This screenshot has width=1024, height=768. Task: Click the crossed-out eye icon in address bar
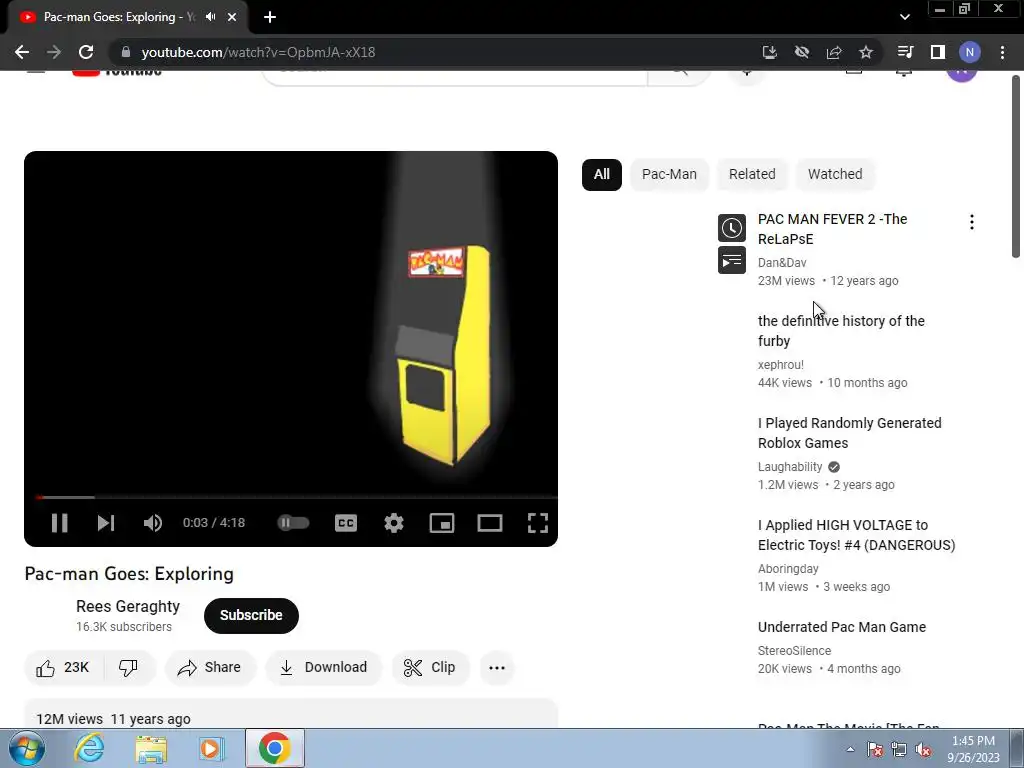pos(802,52)
